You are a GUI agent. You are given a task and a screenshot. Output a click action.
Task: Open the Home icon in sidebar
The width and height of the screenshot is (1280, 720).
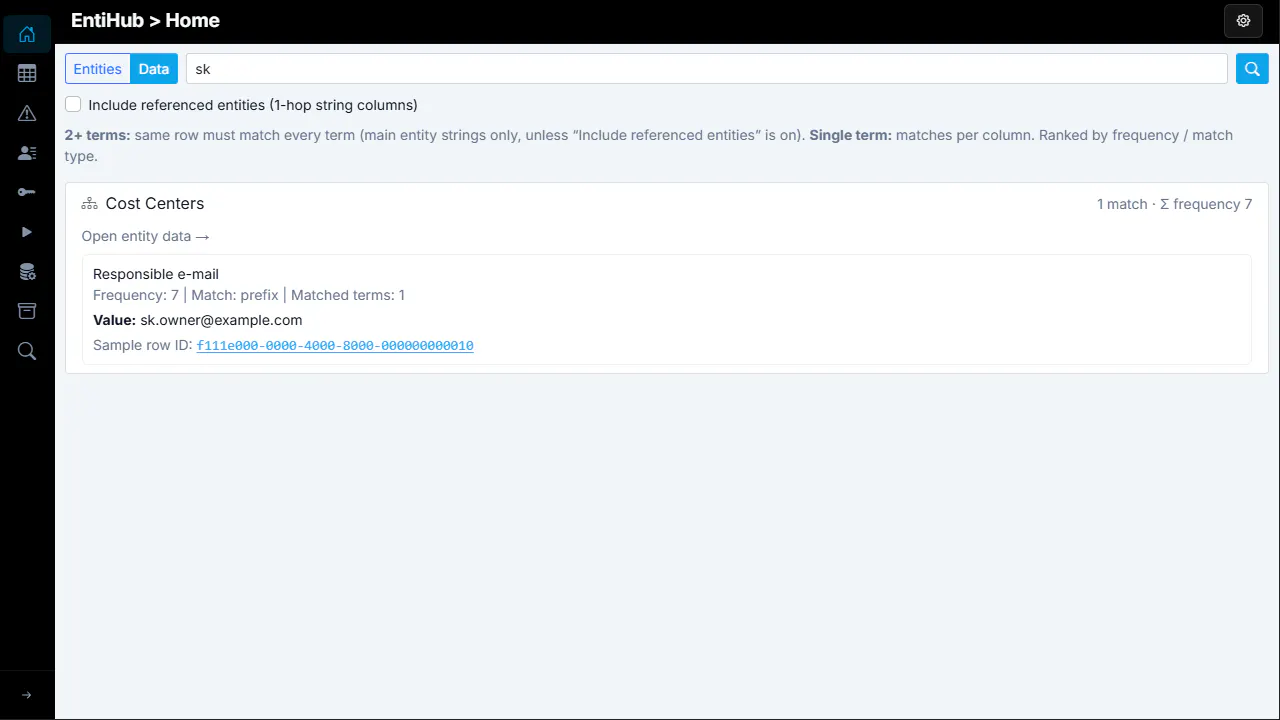(27, 34)
